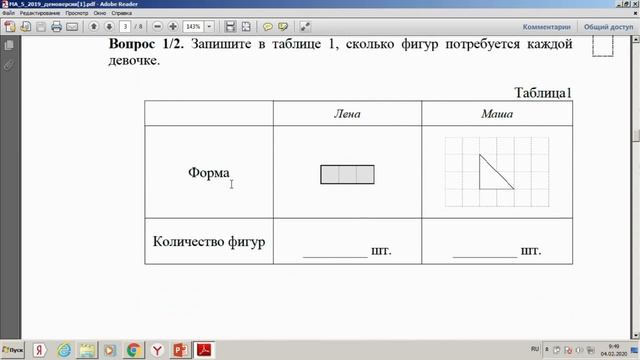The image size is (640, 360).
Task: Open the Пуск start button
Action: (13, 350)
